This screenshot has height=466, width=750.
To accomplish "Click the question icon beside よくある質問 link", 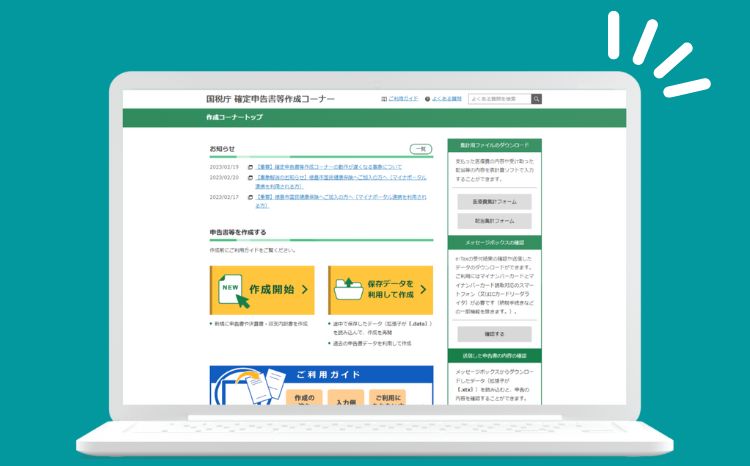I will [427, 99].
